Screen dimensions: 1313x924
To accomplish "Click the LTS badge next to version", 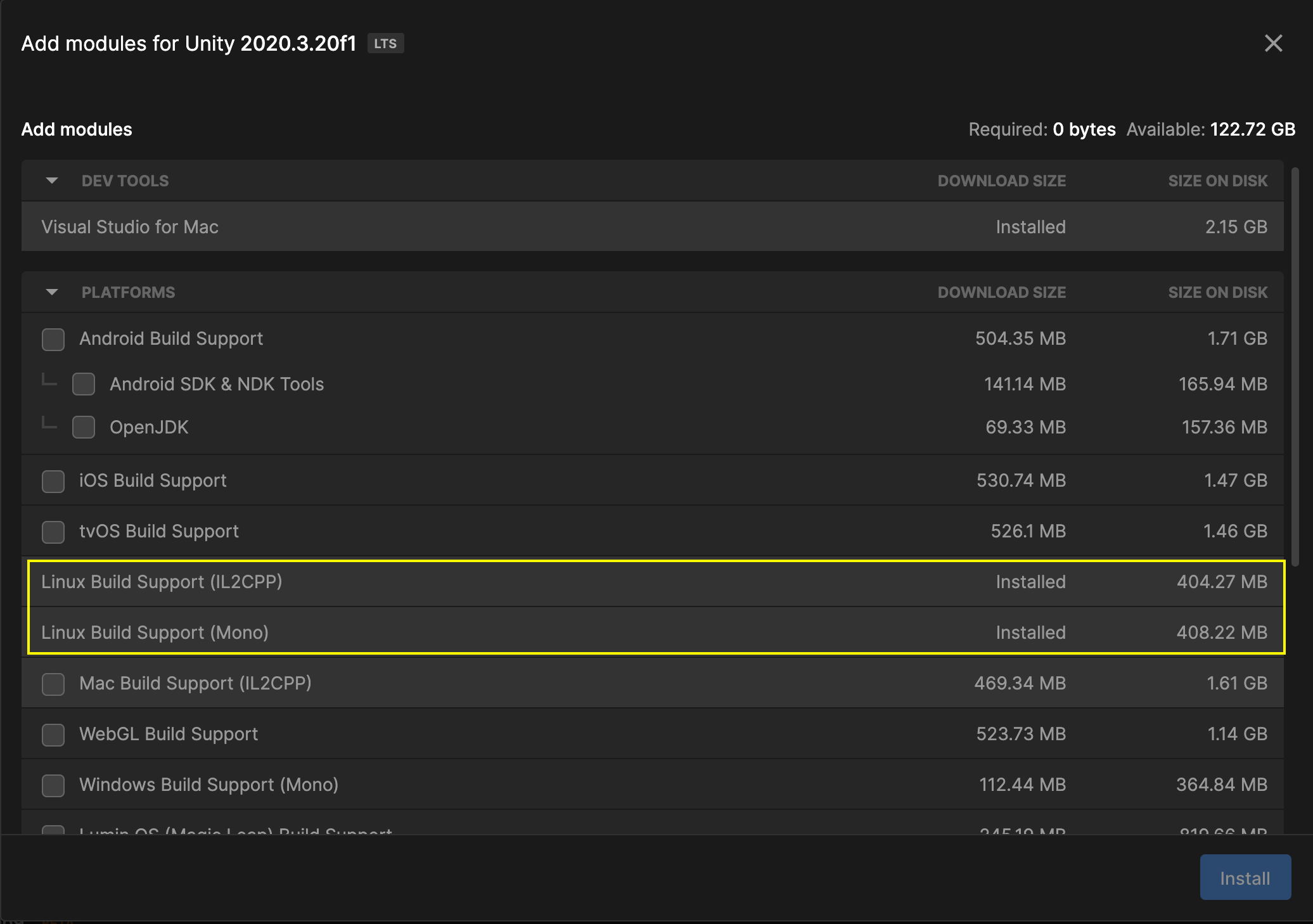I will [x=385, y=43].
